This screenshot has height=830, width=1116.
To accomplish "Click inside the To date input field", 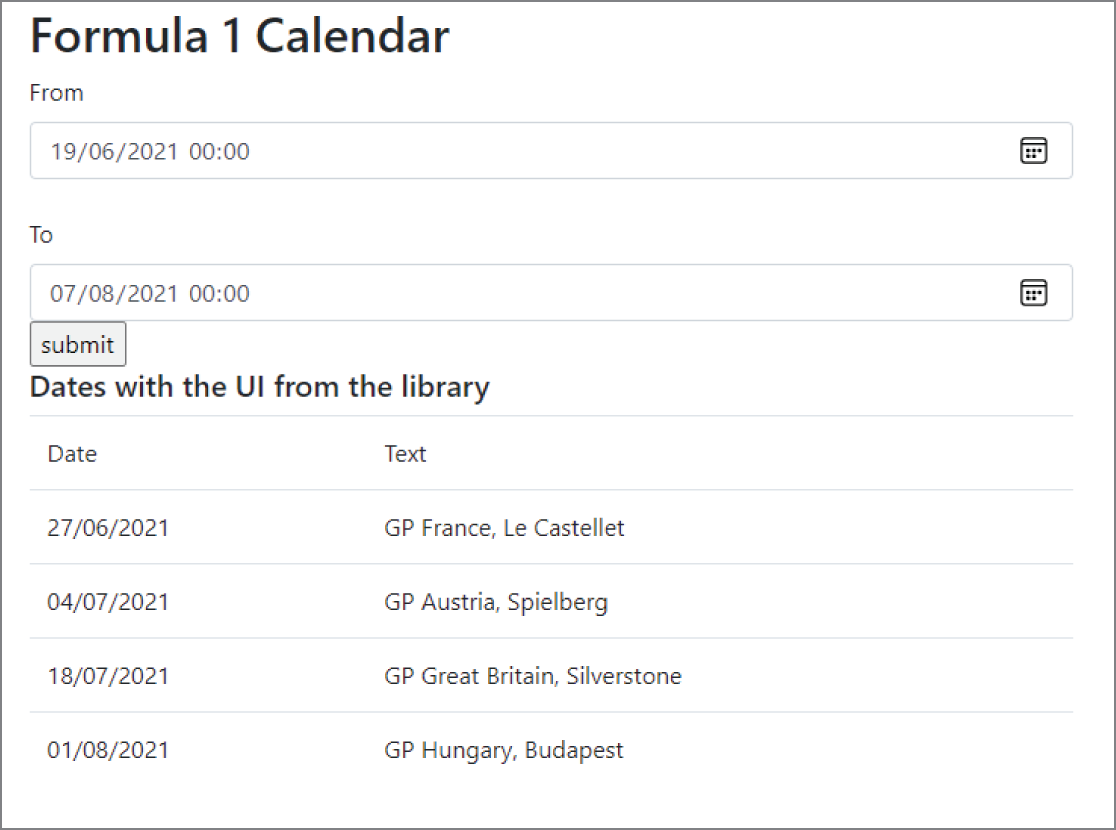I will tap(500, 292).
